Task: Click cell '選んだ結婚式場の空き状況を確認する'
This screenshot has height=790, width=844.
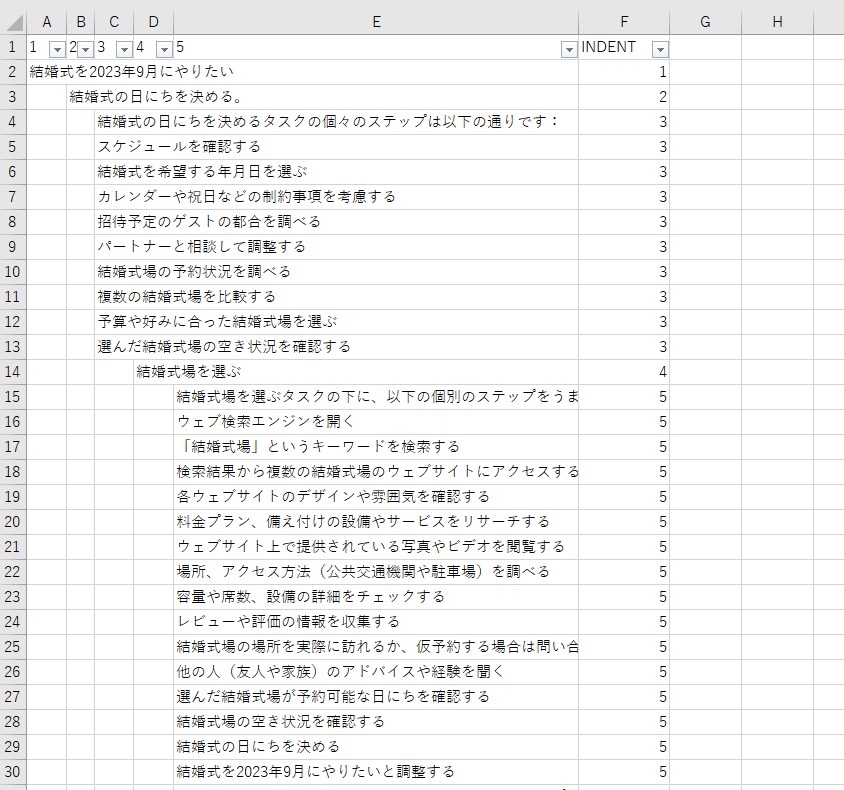Action: 224,347
